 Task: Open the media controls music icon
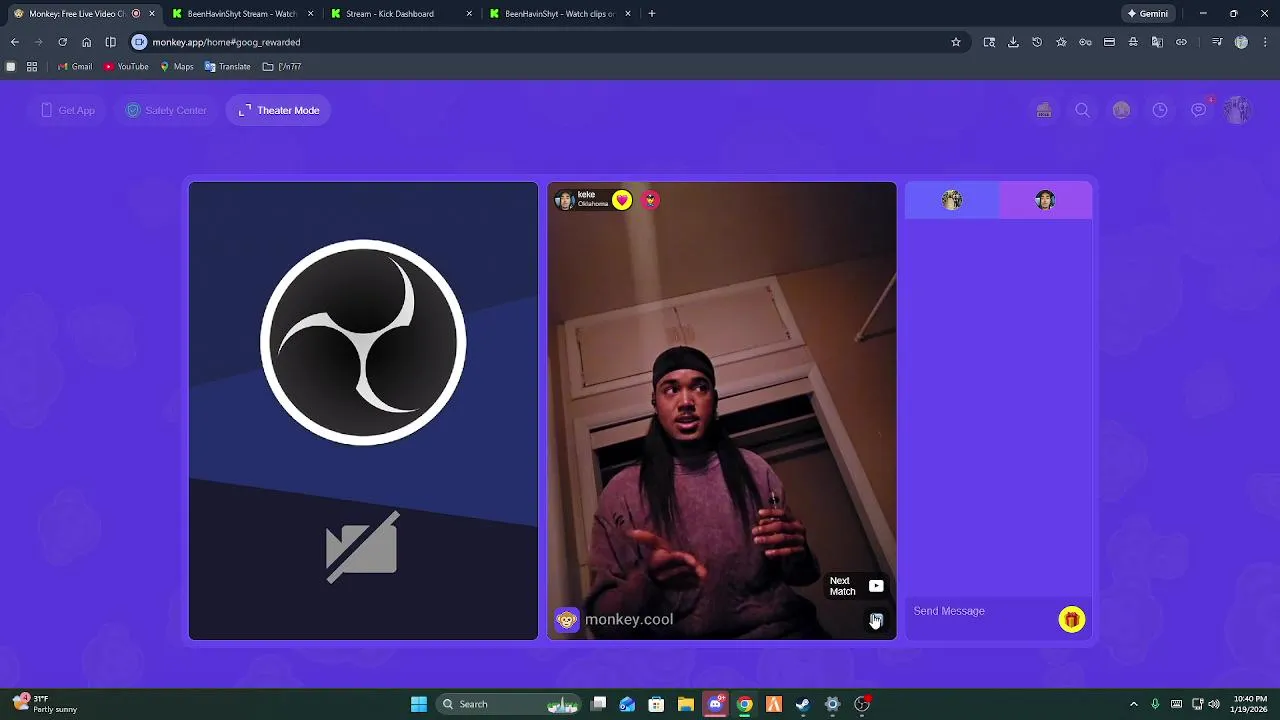(1217, 42)
